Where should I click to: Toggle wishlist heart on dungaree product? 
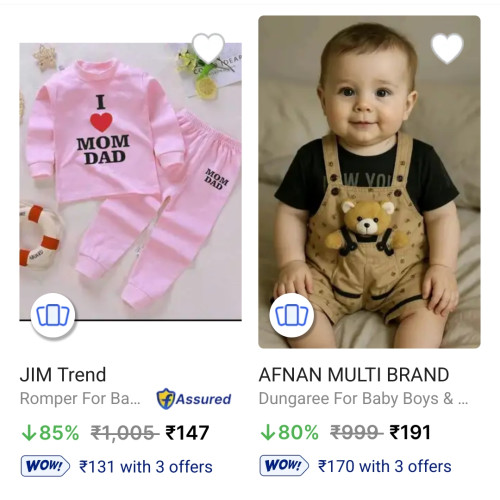pyautogui.click(x=447, y=48)
